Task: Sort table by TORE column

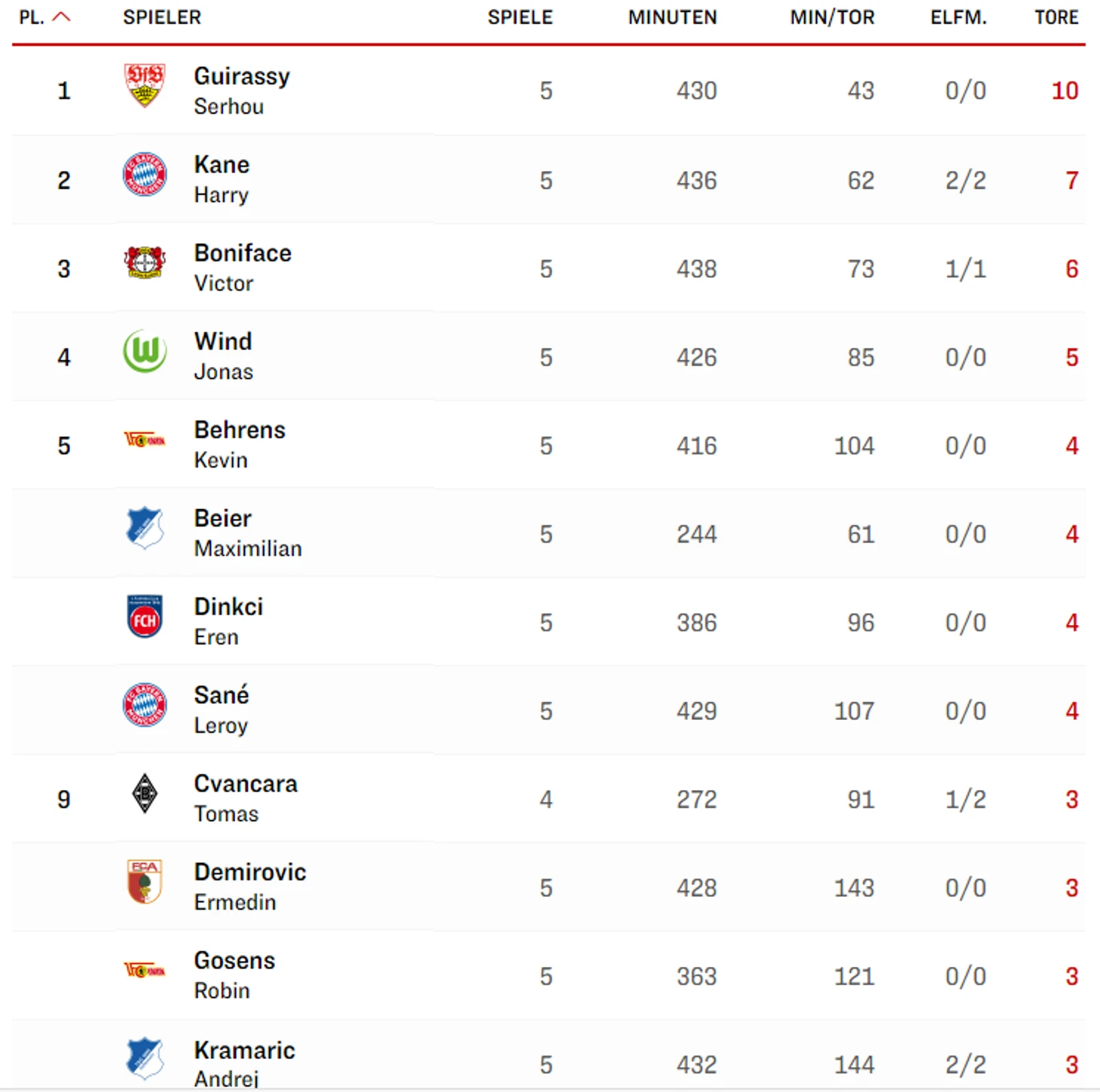Action: (x=1056, y=17)
